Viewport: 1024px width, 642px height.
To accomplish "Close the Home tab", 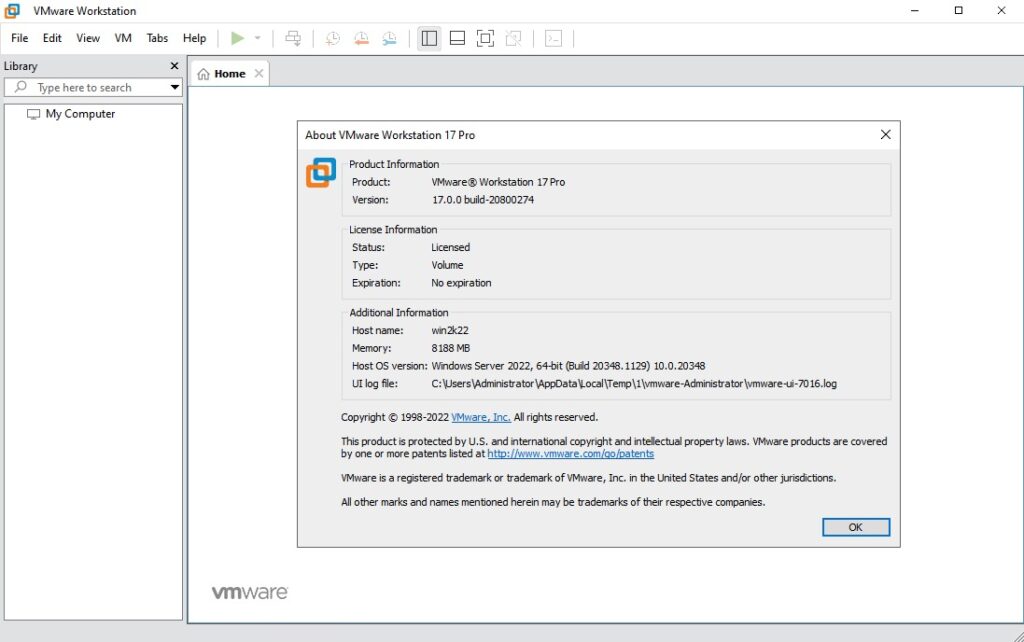I will coord(259,73).
